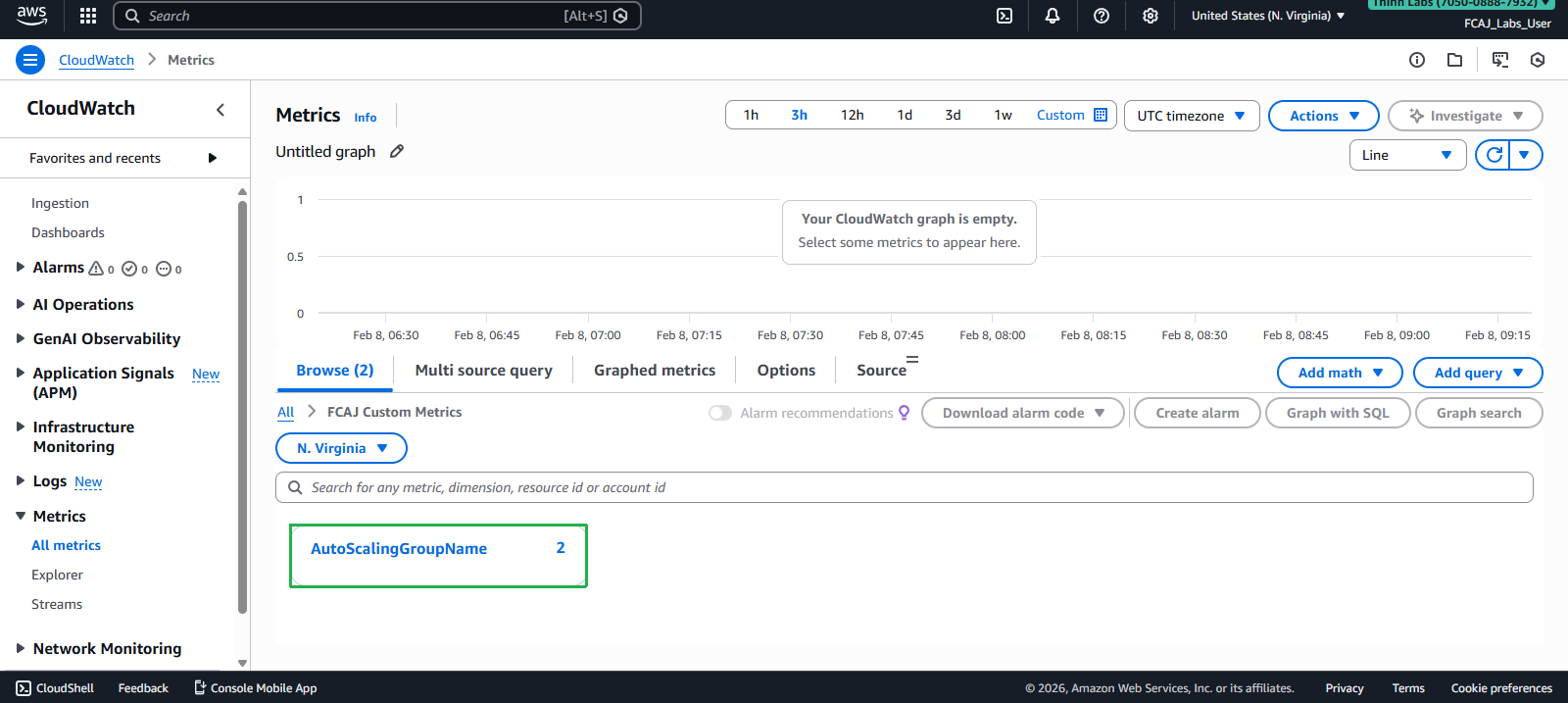The image size is (1568, 703).
Task: Open the region selector United States (N. Virginia)
Action: tap(1268, 16)
